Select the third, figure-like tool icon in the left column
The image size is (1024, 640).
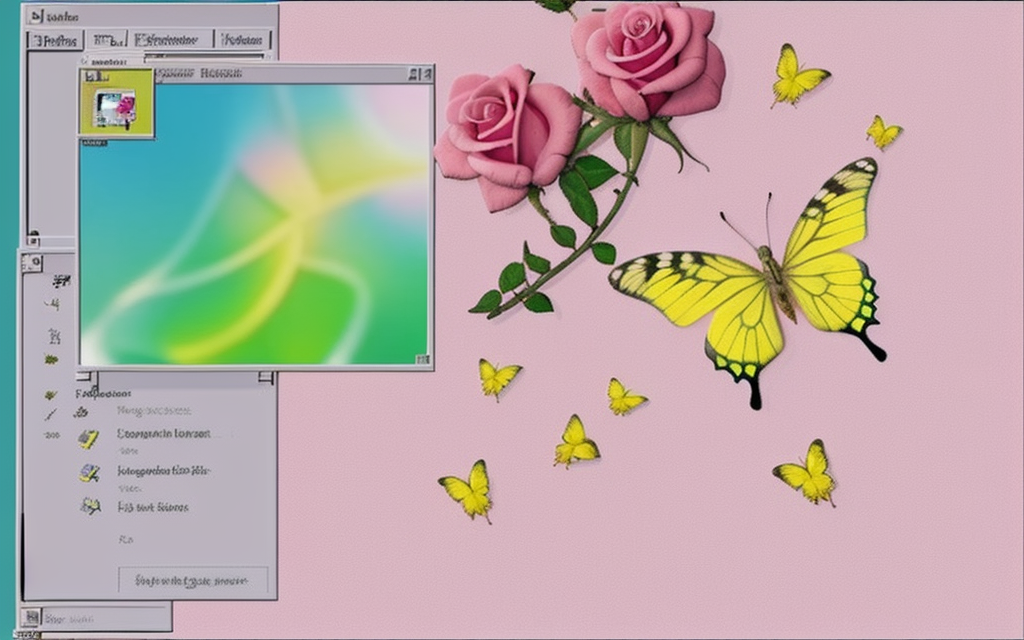54,336
